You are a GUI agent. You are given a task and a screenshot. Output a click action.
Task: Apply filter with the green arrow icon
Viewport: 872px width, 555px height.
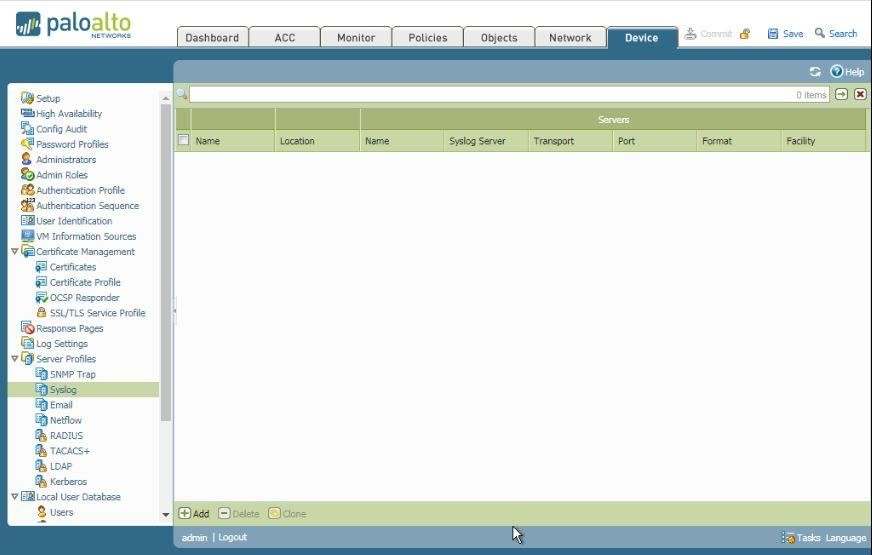tap(841, 94)
